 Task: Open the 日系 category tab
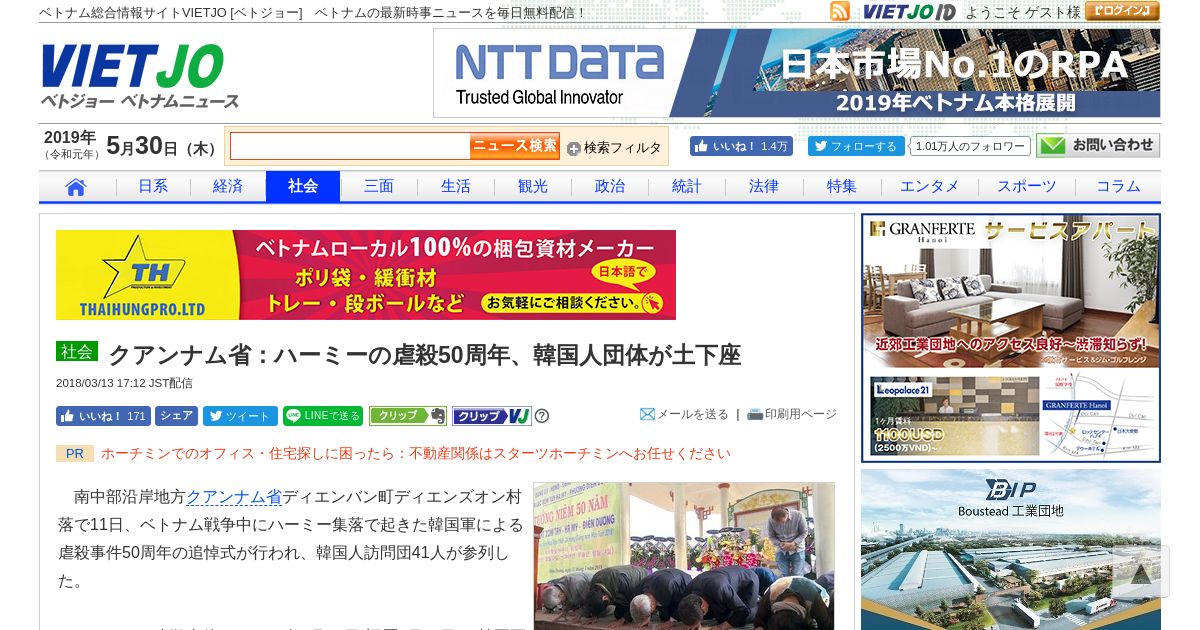tap(153, 187)
